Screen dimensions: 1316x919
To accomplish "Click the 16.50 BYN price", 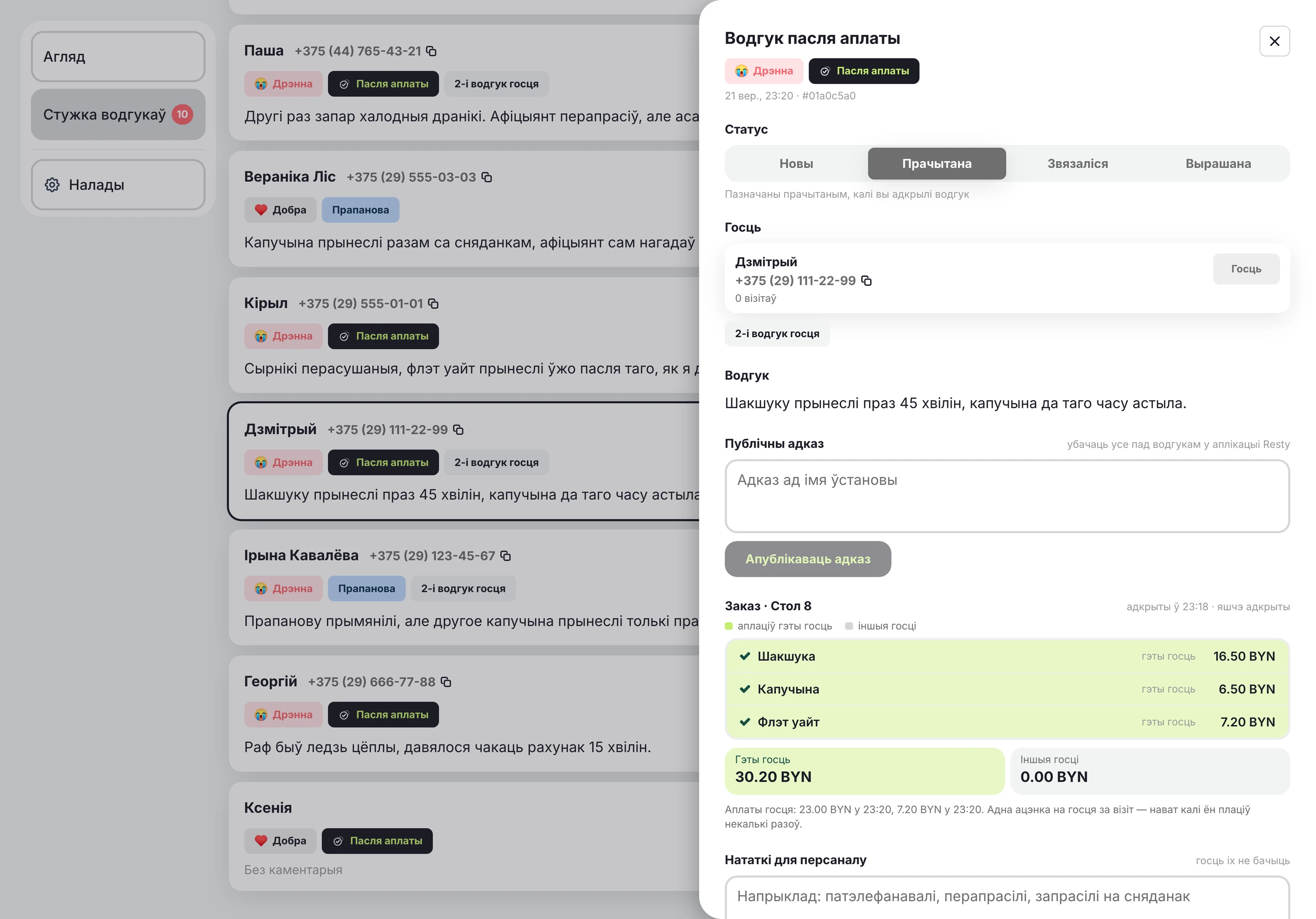I will pos(1244,657).
